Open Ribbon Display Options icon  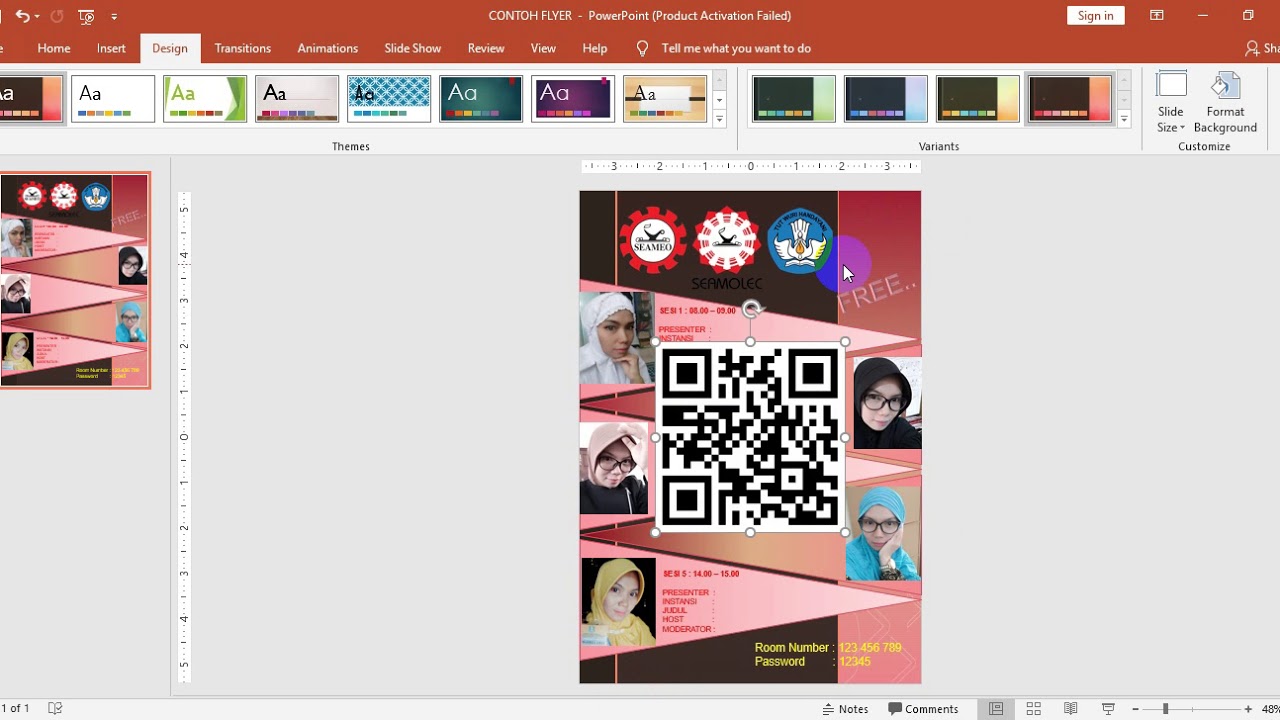click(x=1157, y=15)
